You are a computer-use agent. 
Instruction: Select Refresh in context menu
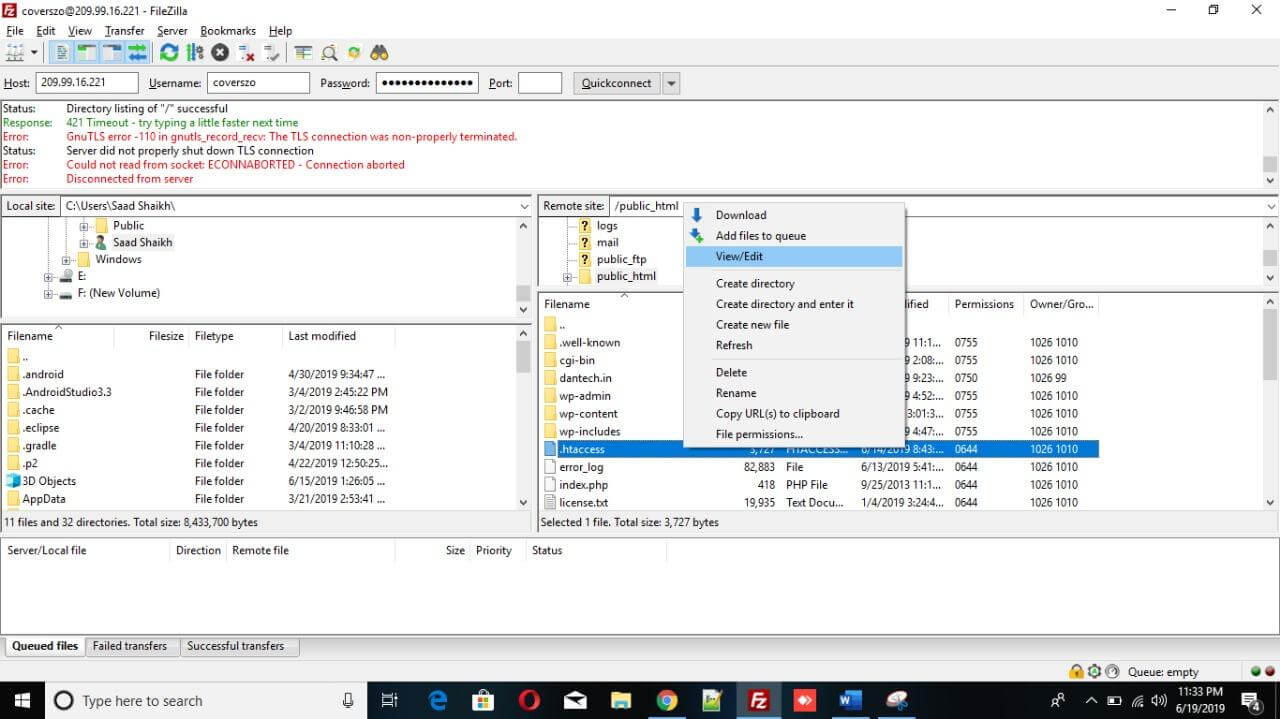click(x=794, y=345)
